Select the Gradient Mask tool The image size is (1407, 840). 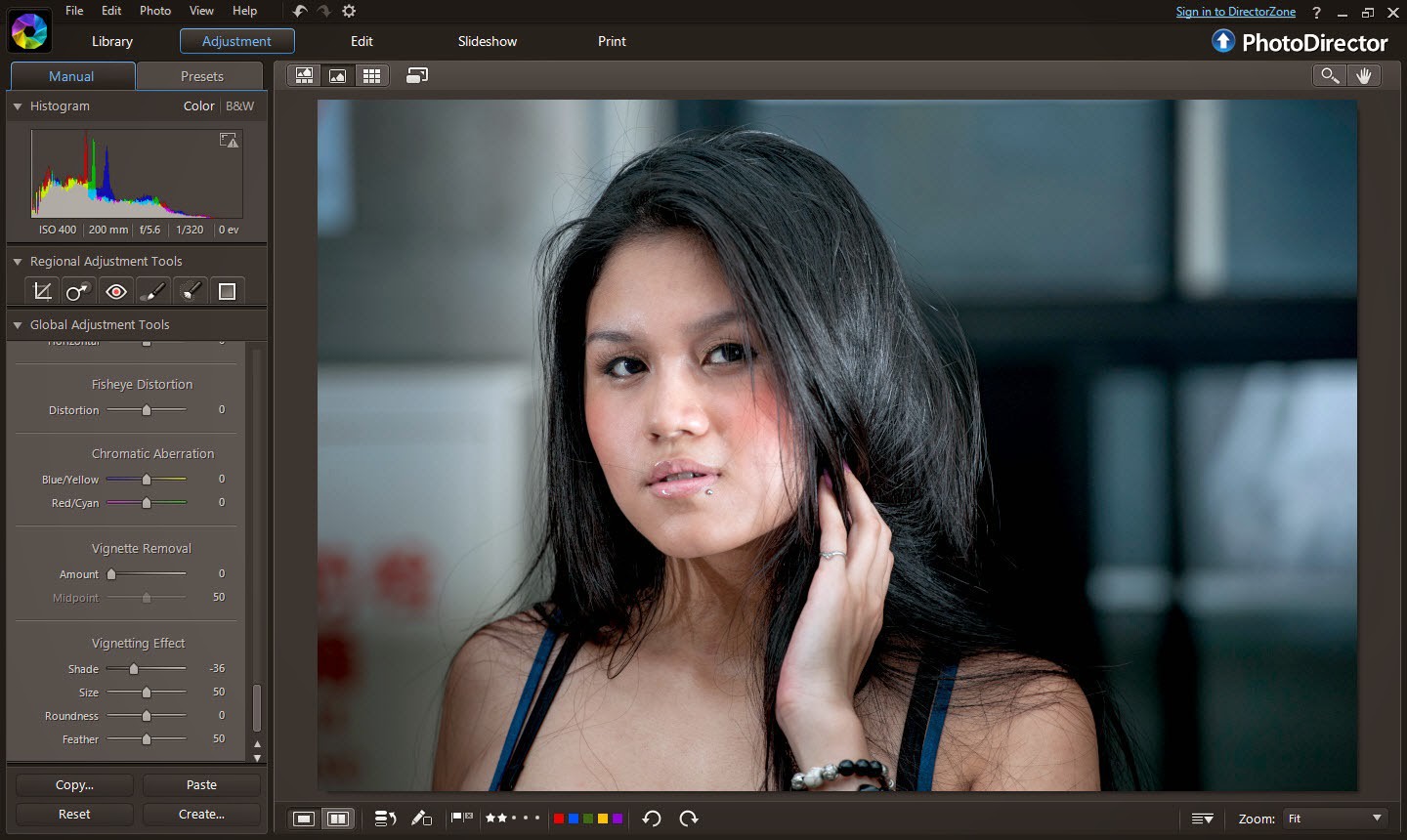click(x=227, y=291)
